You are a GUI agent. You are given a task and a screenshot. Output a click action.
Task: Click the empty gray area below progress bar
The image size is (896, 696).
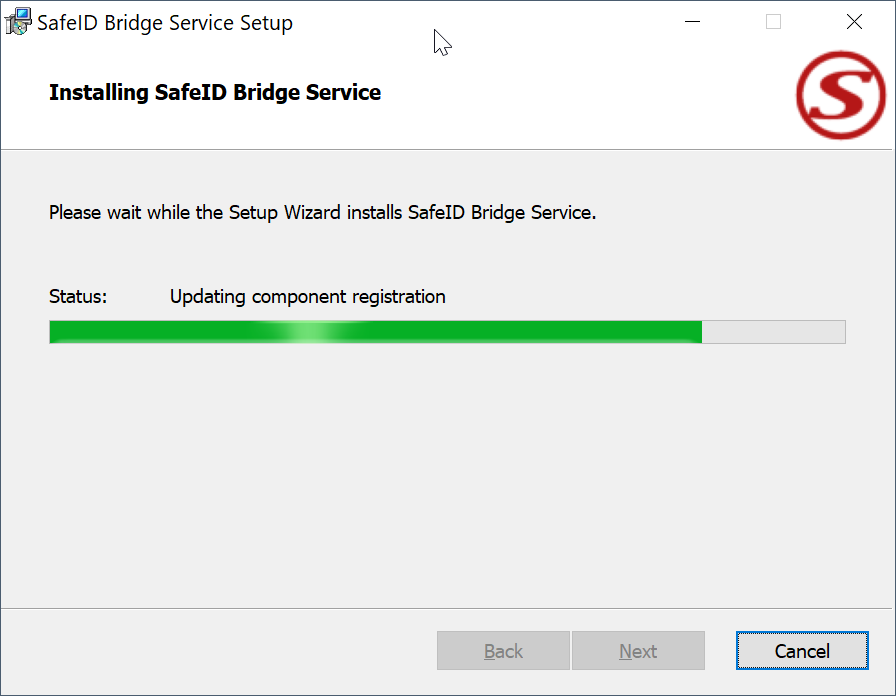tap(448, 470)
